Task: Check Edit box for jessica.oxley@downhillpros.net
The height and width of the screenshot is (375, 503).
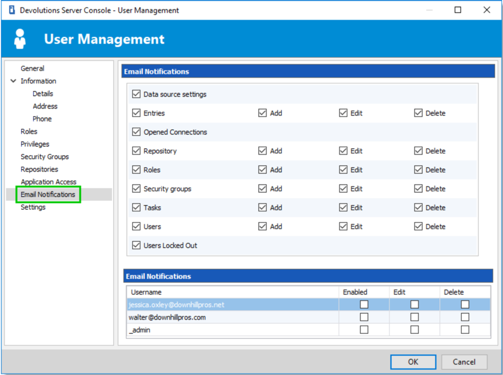Action: click(x=414, y=304)
